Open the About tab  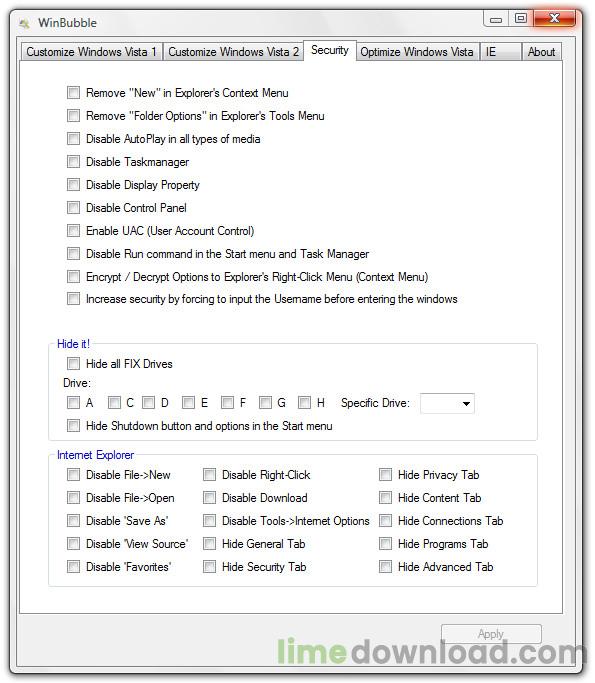(541, 52)
